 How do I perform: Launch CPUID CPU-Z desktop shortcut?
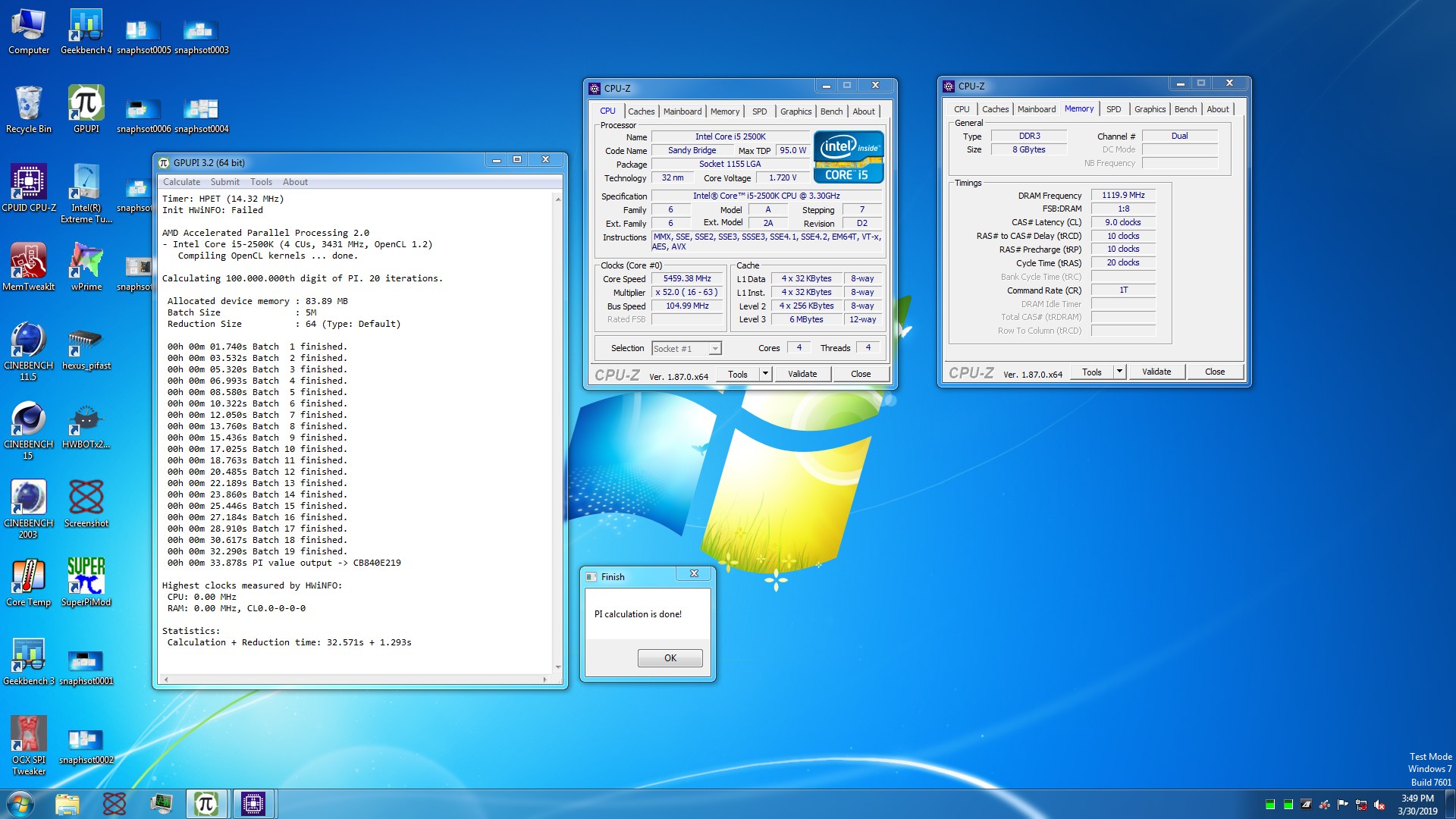tap(29, 189)
